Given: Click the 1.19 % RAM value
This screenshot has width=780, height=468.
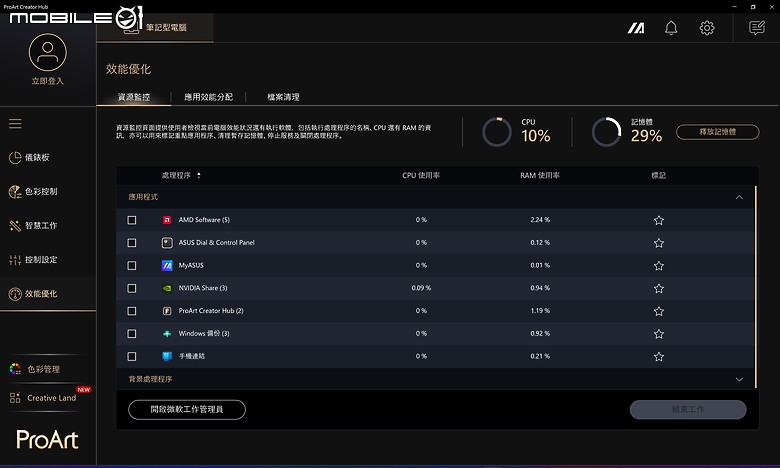Looking at the screenshot, I should pos(540,311).
